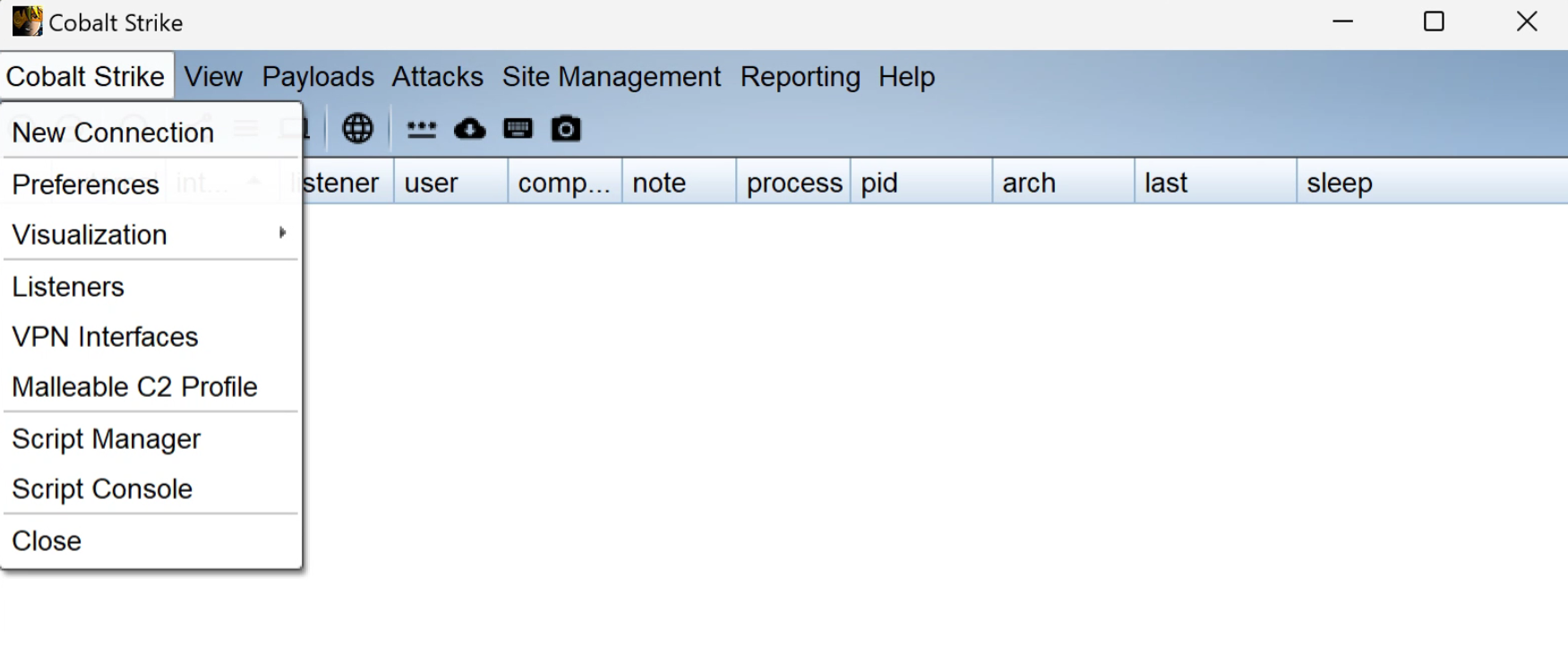Open the View menu
Viewport: 1568px width, 655px height.
(x=213, y=76)
